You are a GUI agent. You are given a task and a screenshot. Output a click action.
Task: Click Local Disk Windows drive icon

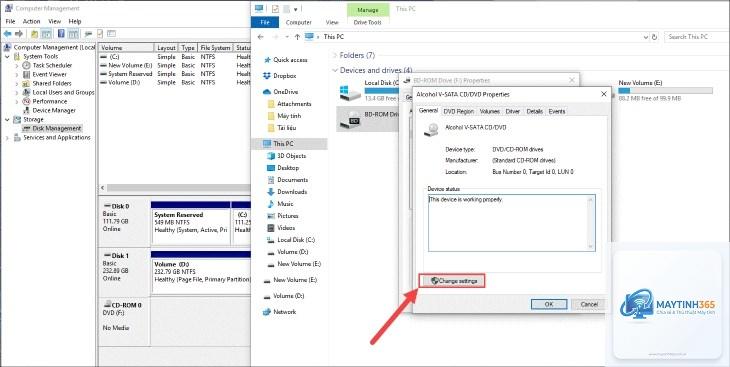tap(350, 92)
